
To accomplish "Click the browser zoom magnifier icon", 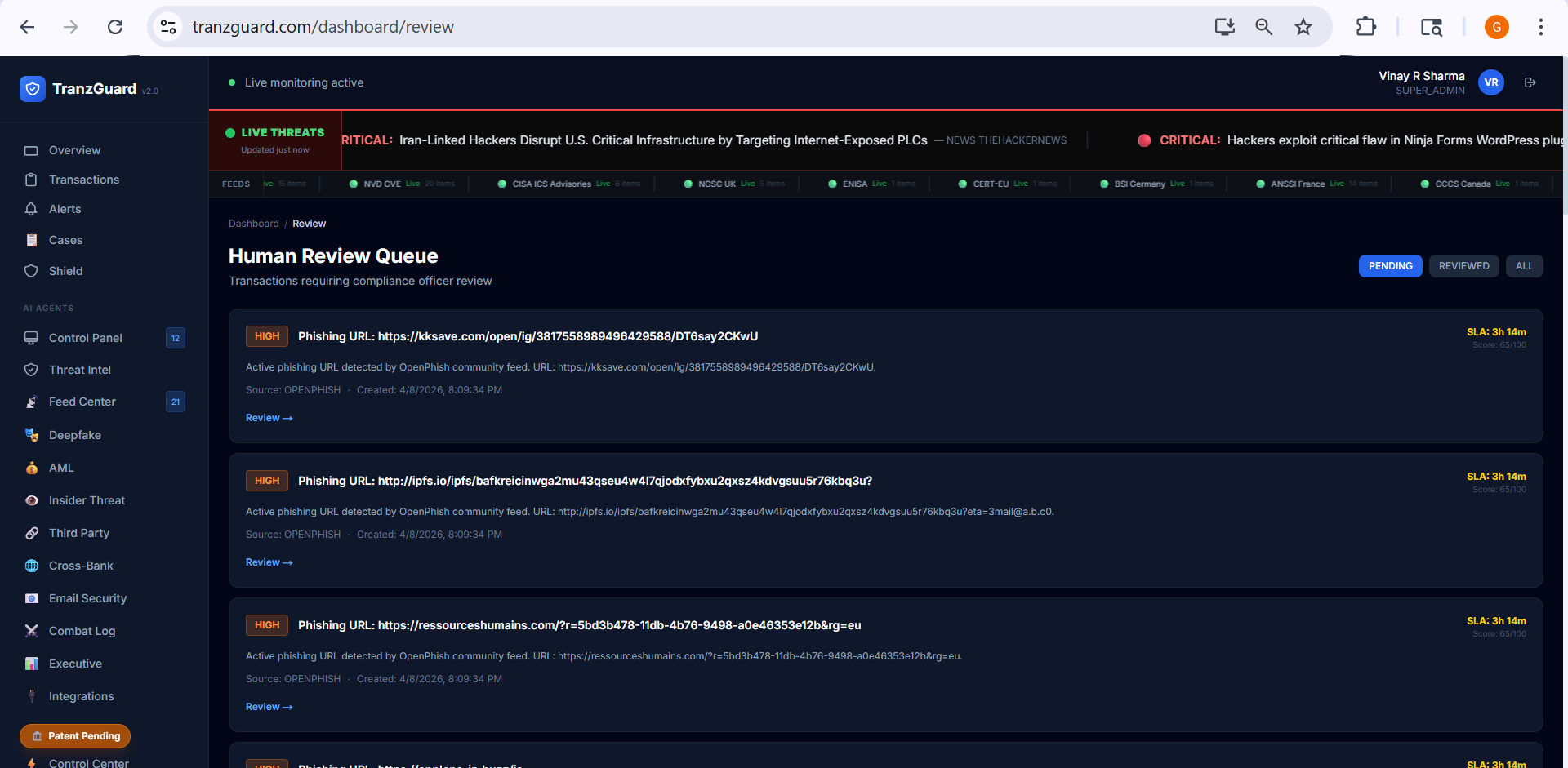I will click(1263, 27).
